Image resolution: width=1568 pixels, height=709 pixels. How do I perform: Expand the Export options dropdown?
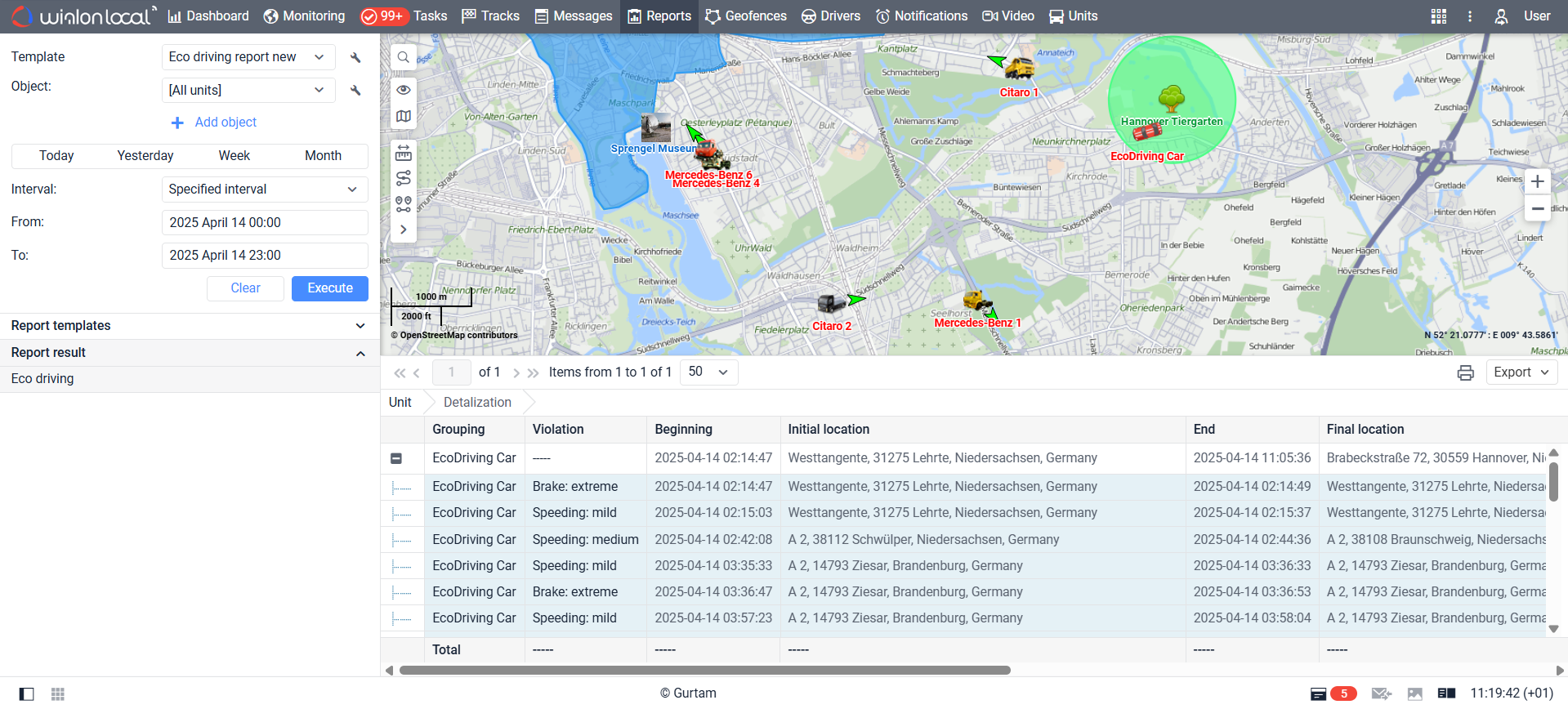tap(1521, 372)
